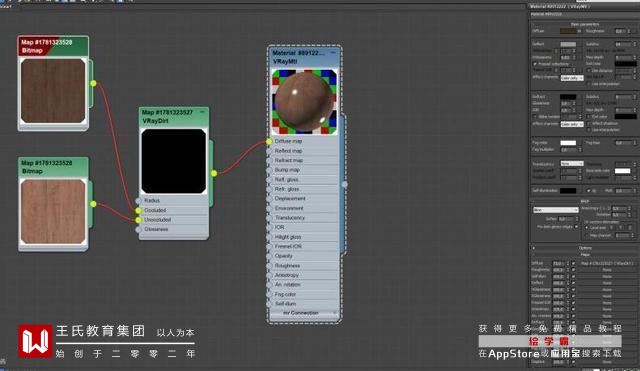Click the VRayMtl material output socket
This screenshot has width=640, height=371.
point(344,184)
